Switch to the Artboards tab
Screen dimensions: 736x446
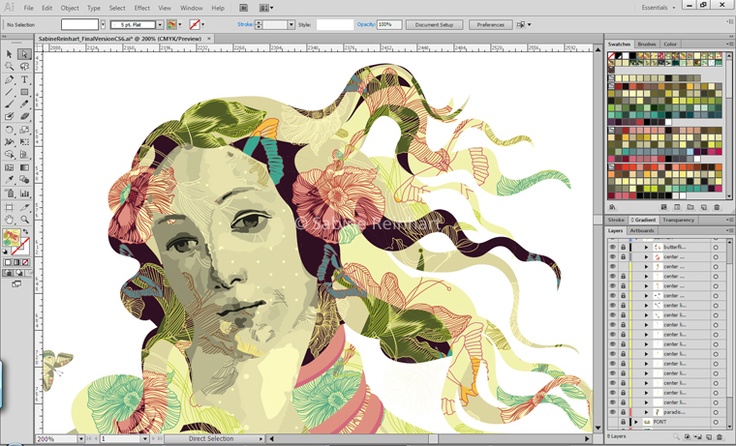tap(643, 231)
